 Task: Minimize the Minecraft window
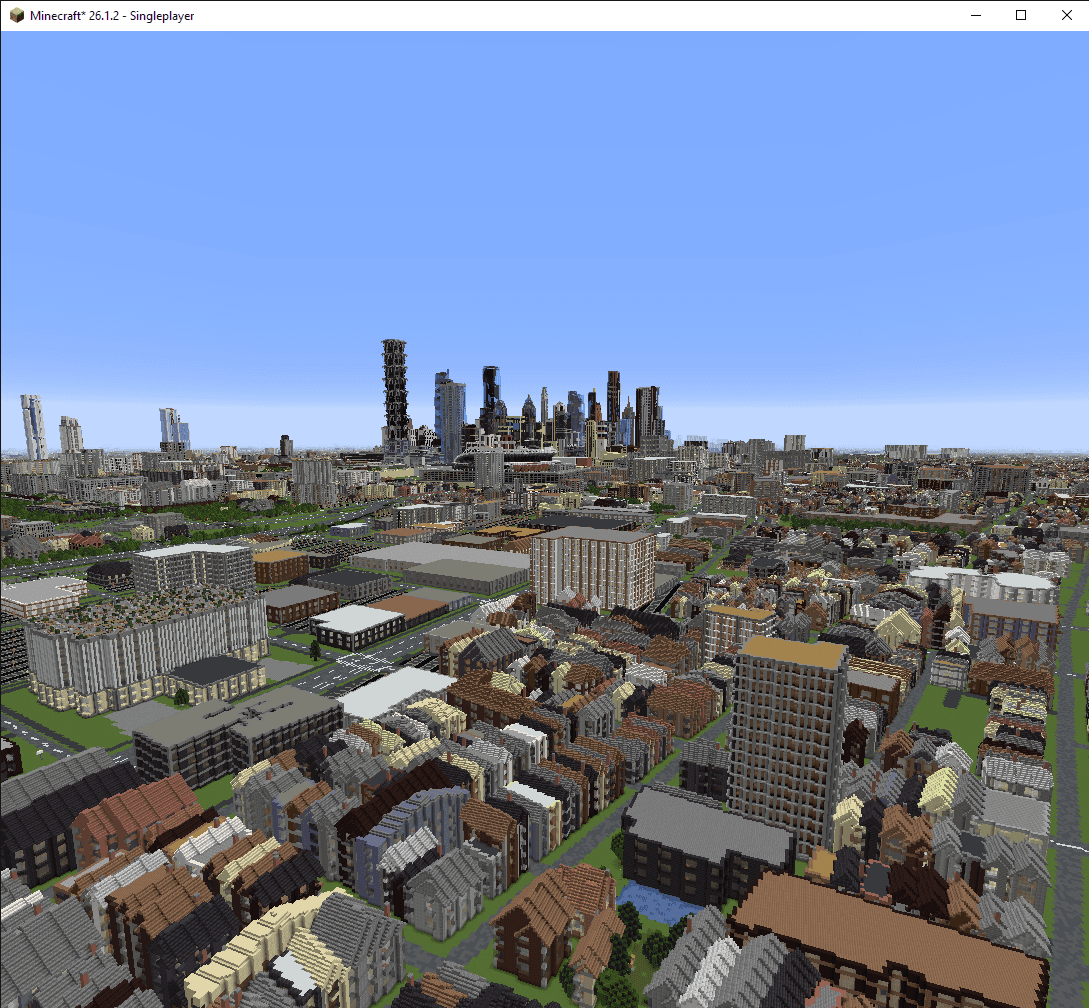(976, 15)
